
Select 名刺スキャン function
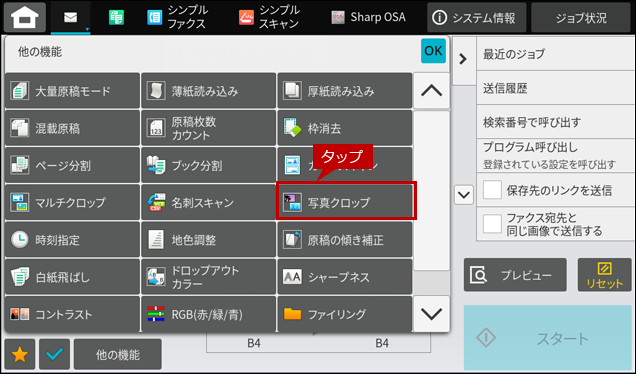click(208, 202)
